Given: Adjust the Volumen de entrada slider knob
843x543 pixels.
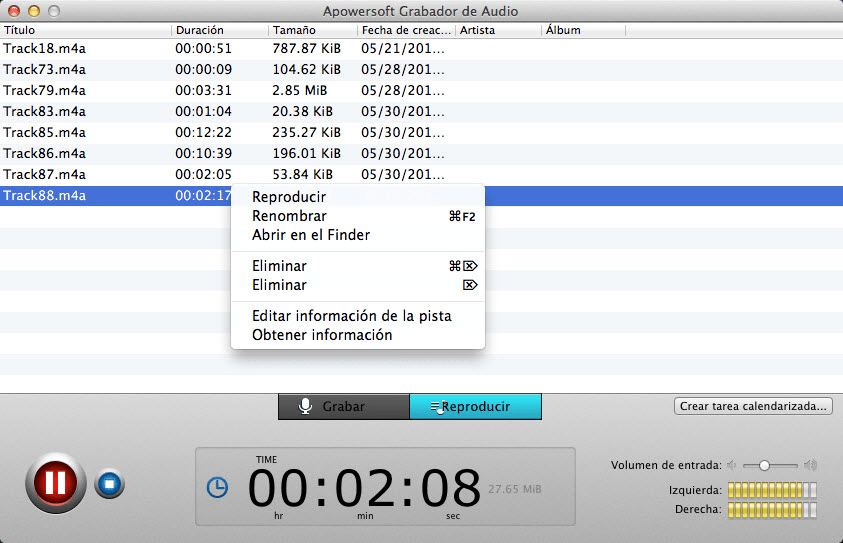Looking at the screenshot, I should (764, 466).
